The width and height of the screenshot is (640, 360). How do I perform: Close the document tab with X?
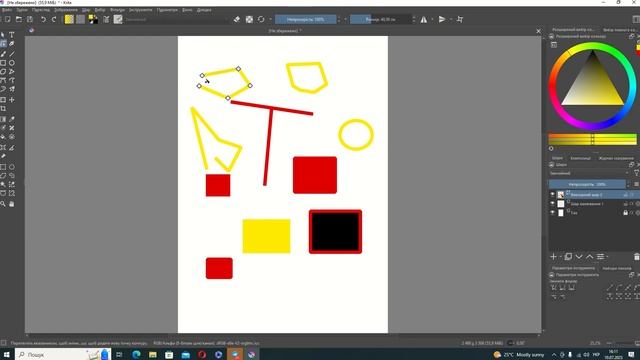pos(538,31)
